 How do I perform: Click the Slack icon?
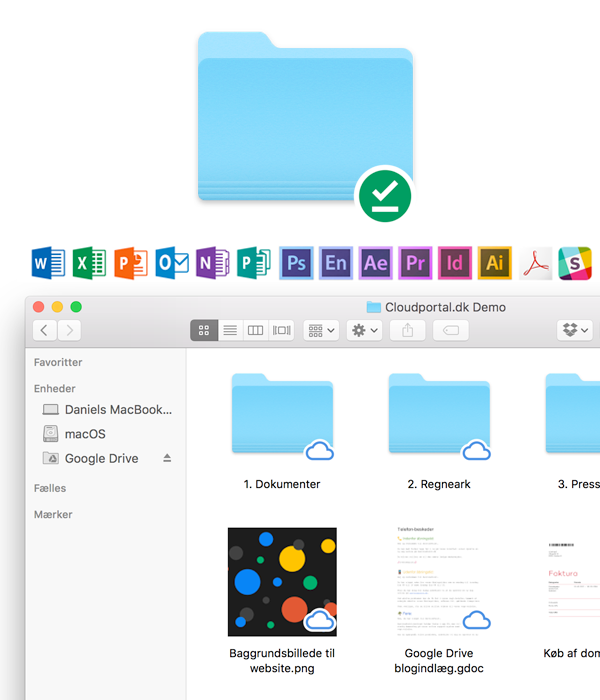(575, 263)
